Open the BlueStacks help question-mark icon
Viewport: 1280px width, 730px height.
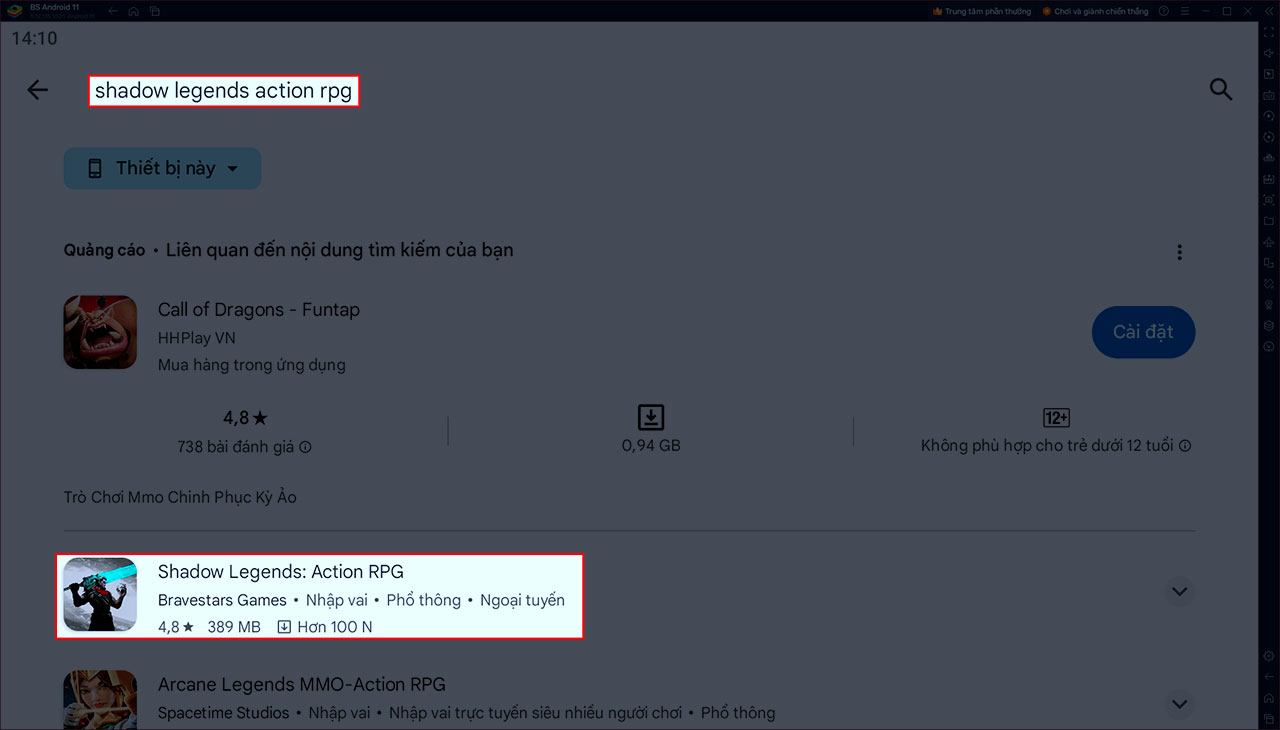tap(1164, 11)
